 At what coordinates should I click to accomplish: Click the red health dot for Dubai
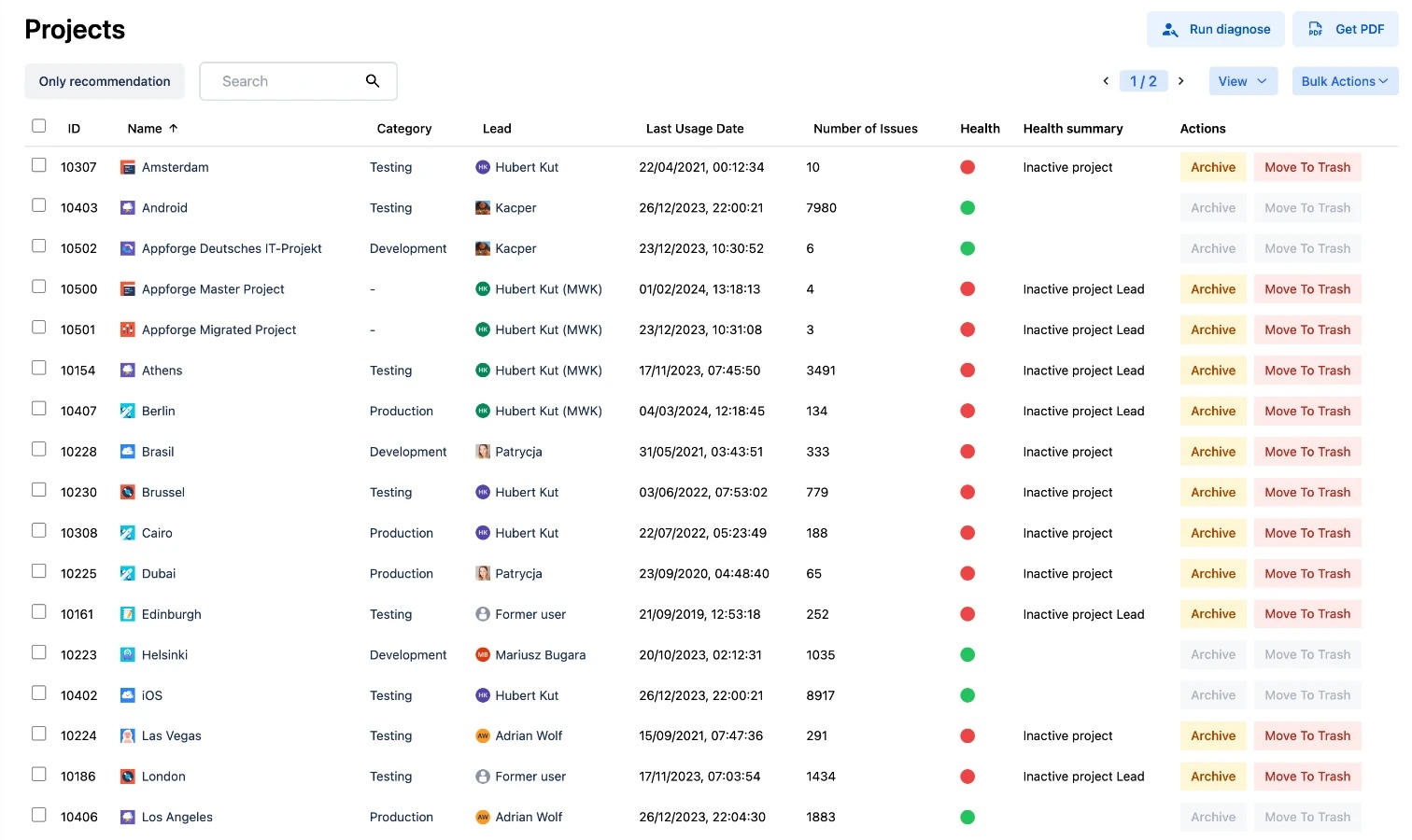coord(967,574)
